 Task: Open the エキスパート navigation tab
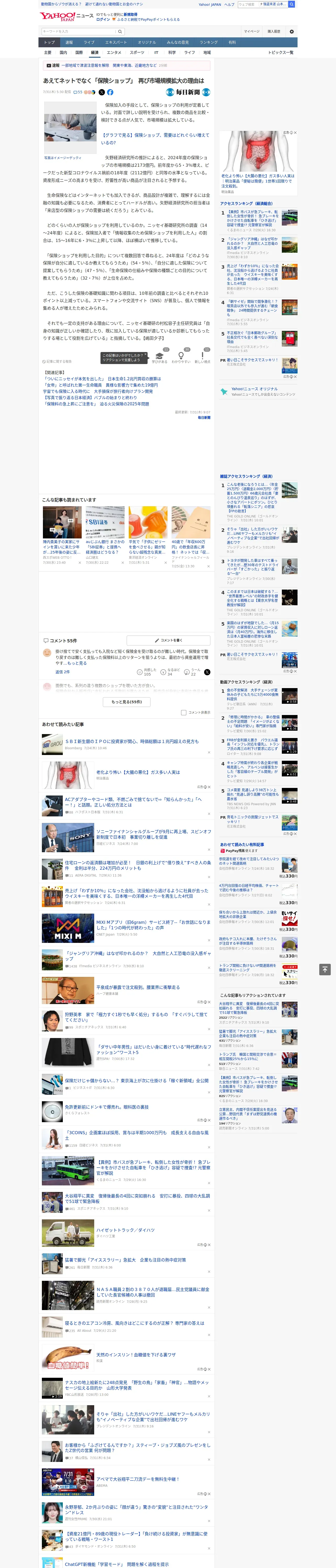click(116, 43)
